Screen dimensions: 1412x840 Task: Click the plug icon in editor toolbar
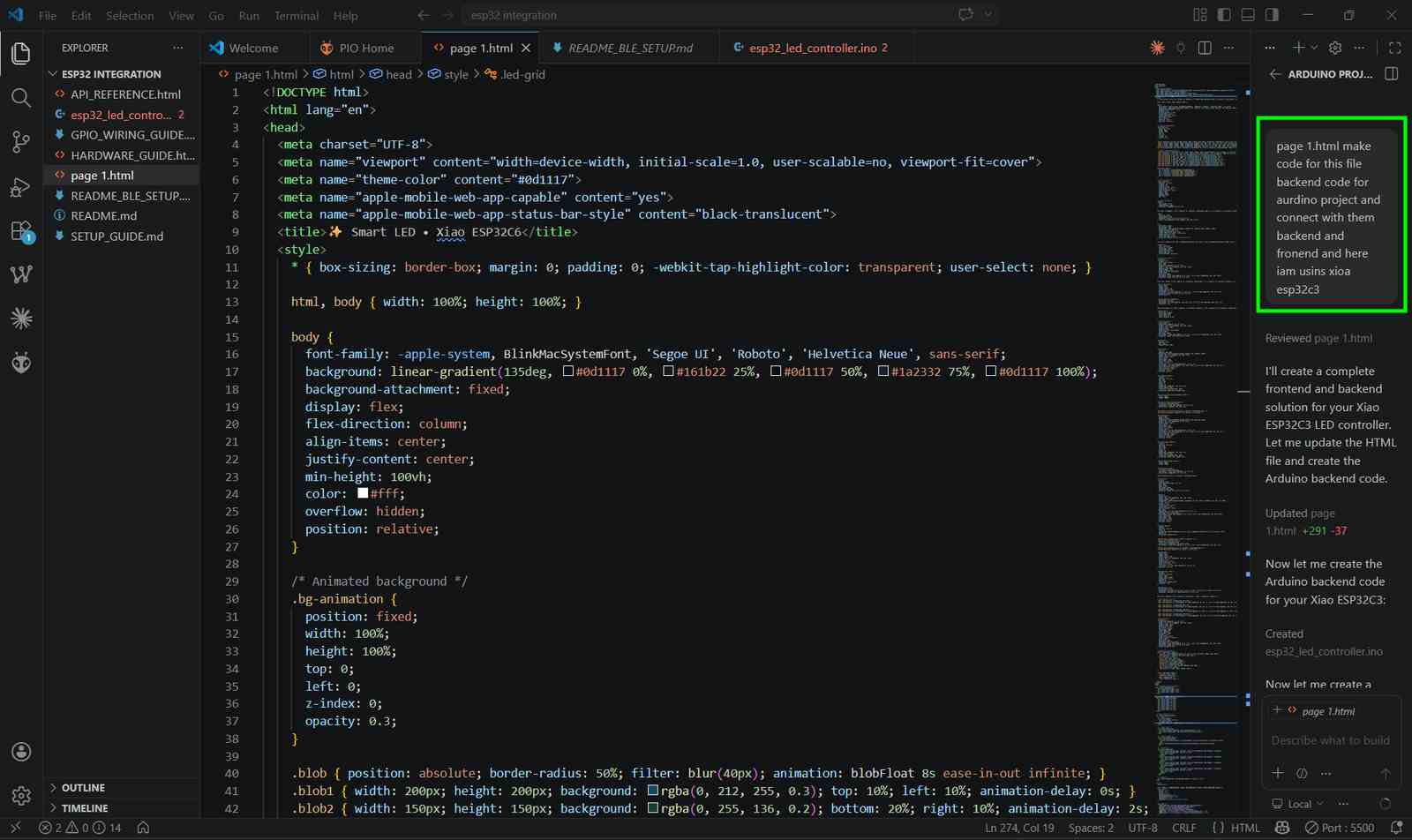click(1181, 48)
